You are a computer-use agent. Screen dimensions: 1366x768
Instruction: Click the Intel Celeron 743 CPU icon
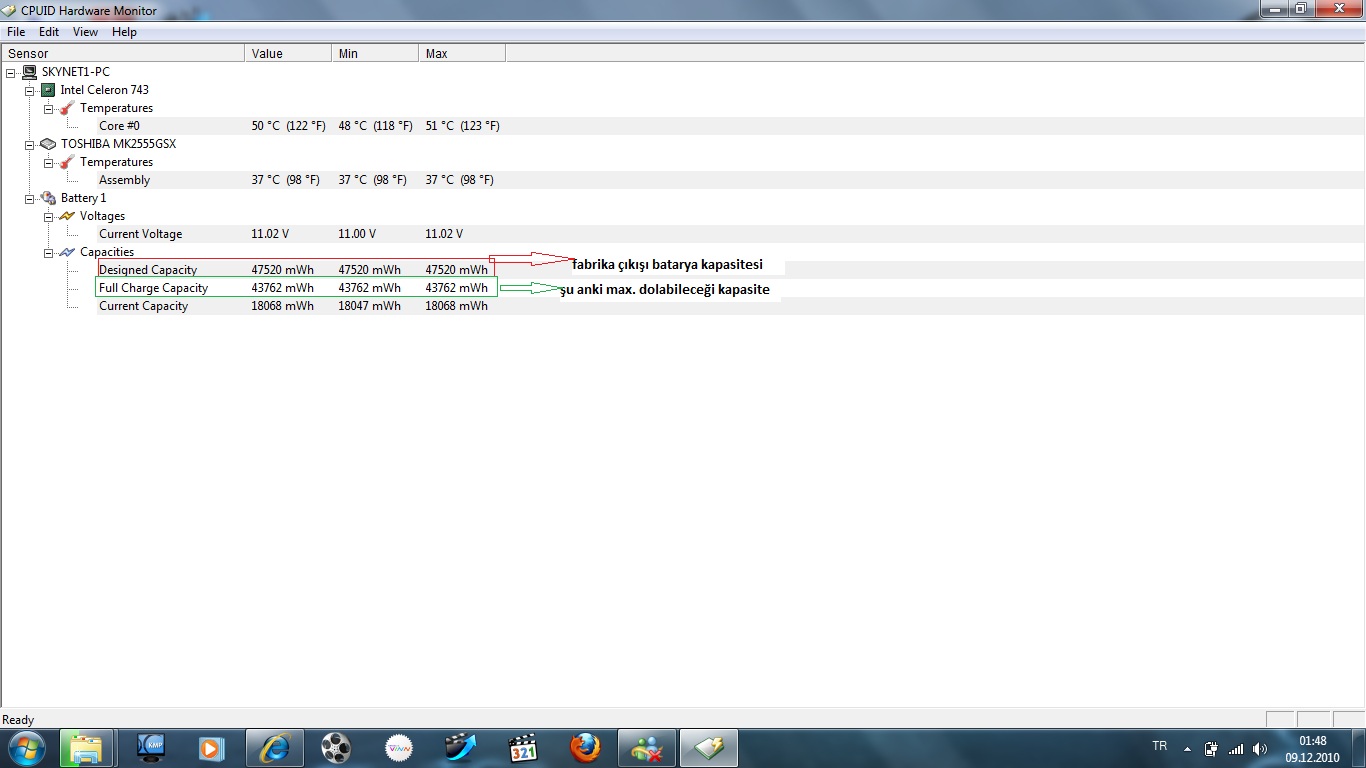point(48,90)
